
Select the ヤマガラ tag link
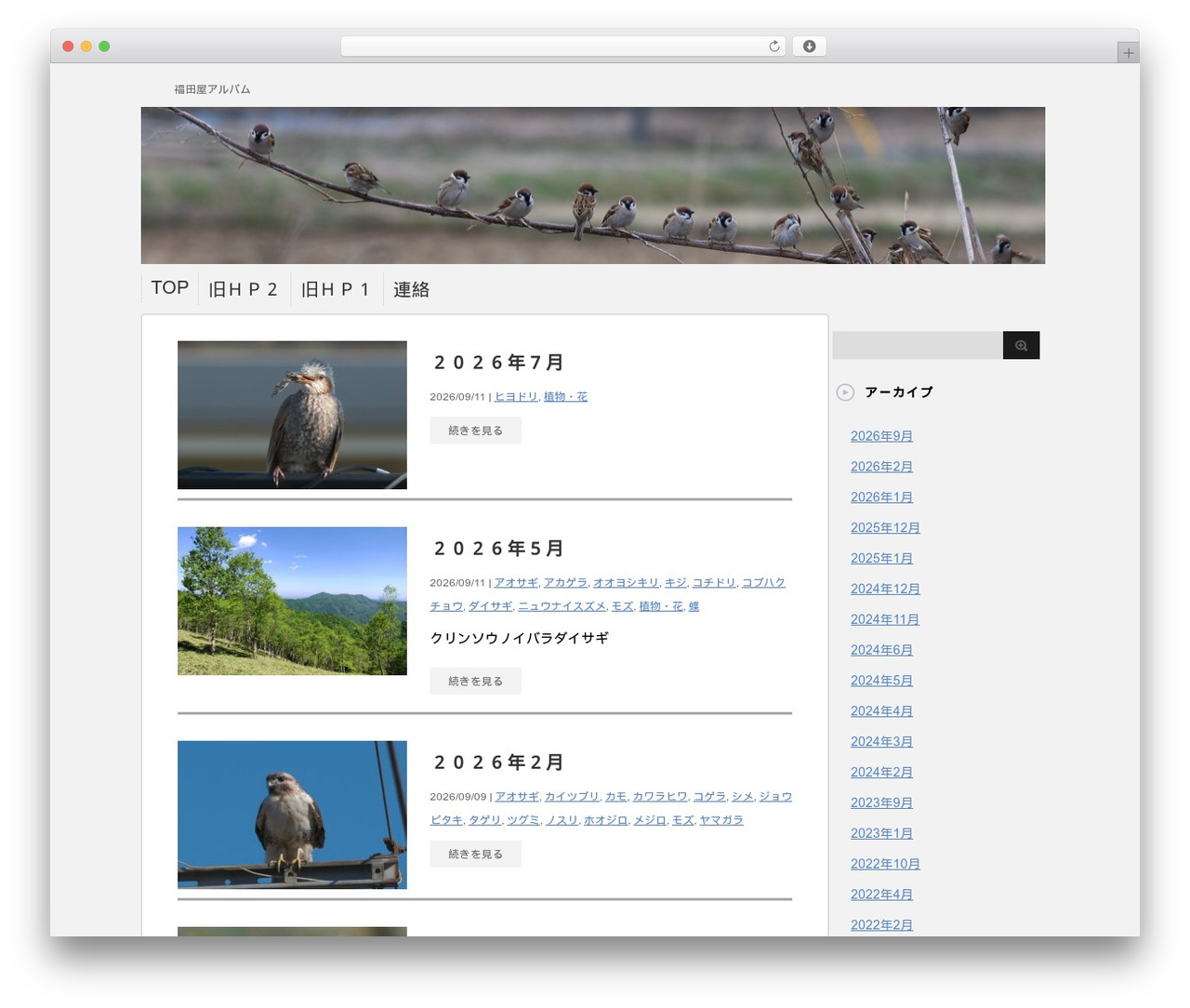pyautogui.click(x=721, y=820)
